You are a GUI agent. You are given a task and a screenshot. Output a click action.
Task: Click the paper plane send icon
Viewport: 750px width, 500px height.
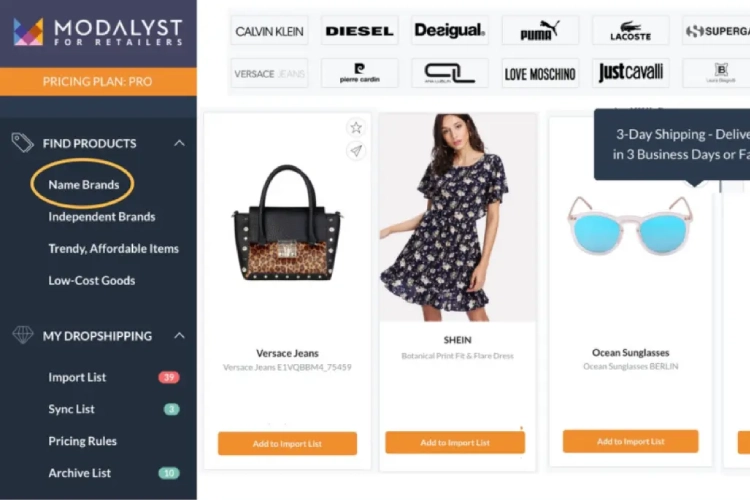coord(355,151)
